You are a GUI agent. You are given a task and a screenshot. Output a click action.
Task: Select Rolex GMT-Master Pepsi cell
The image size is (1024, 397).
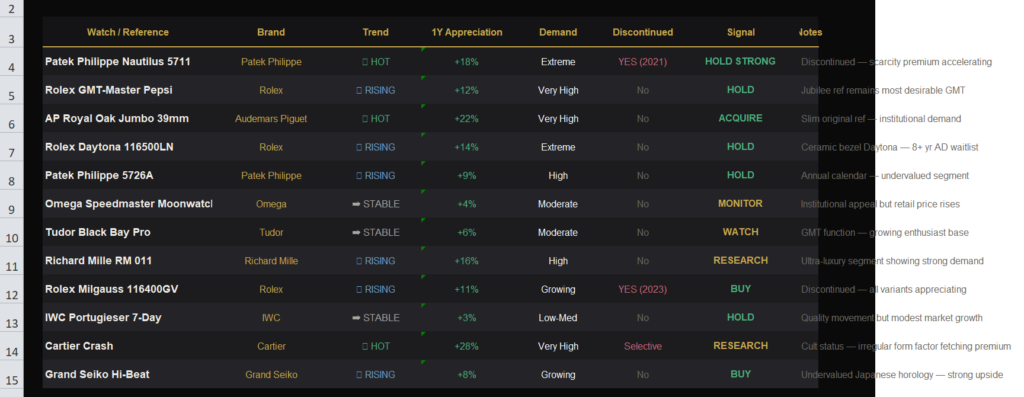coord(128,90)
